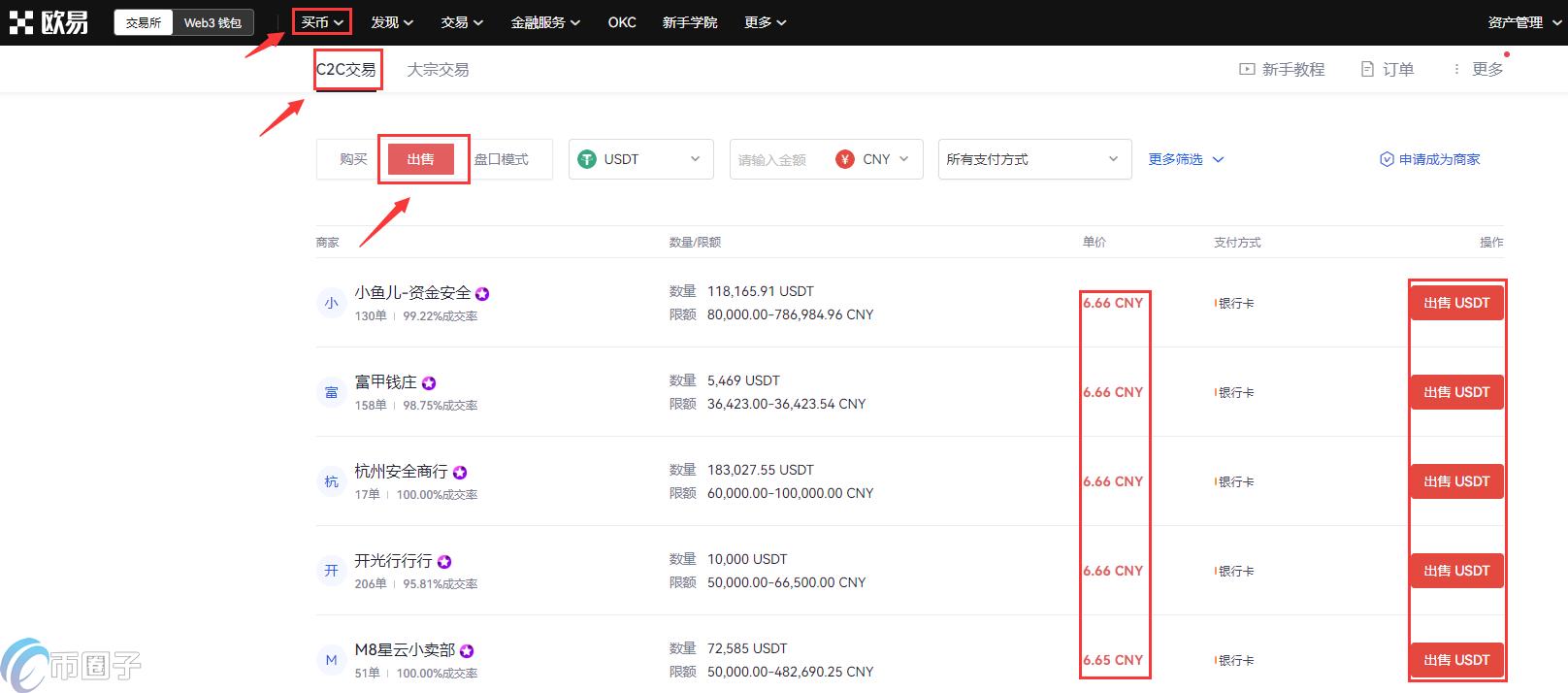Click the 新手教程 video tutorial icon
The width and height of the screenshot is (1568, 693).
tap(1247, 70)
